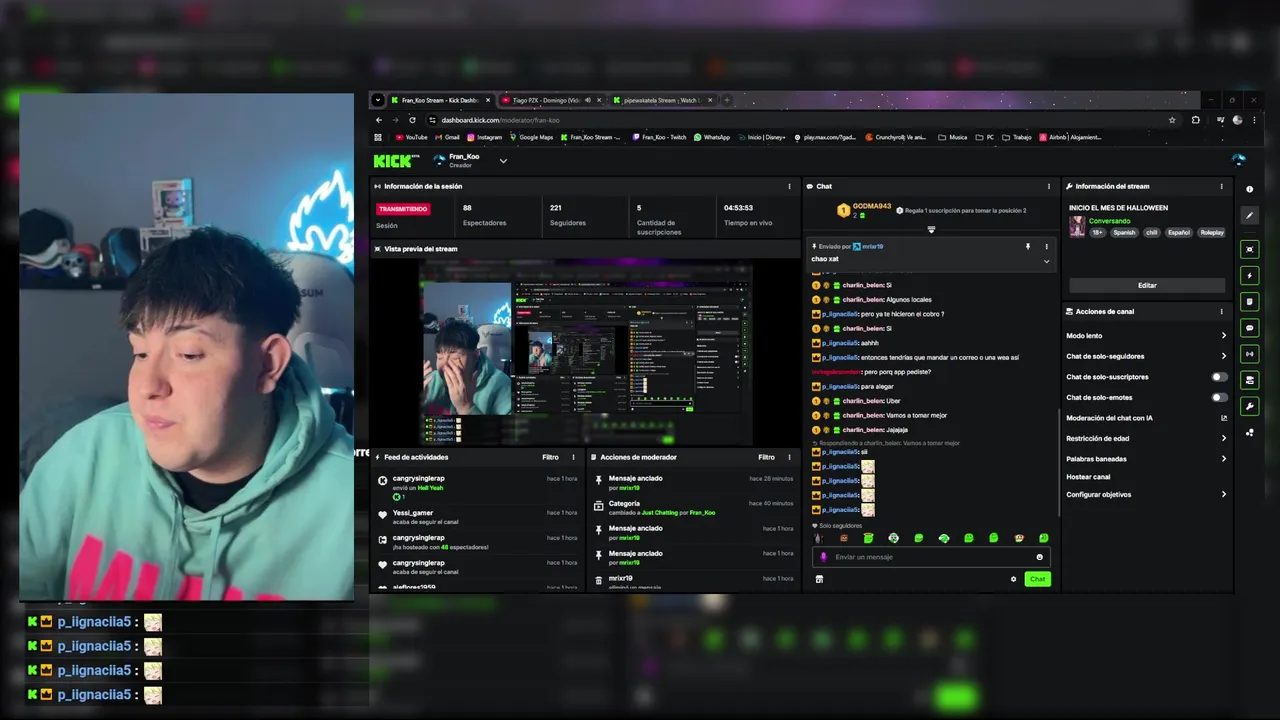Select Fran_Koo Stream Kick Dashboard tab
The width and height of the screenshot is (1280, 720).
440,100
